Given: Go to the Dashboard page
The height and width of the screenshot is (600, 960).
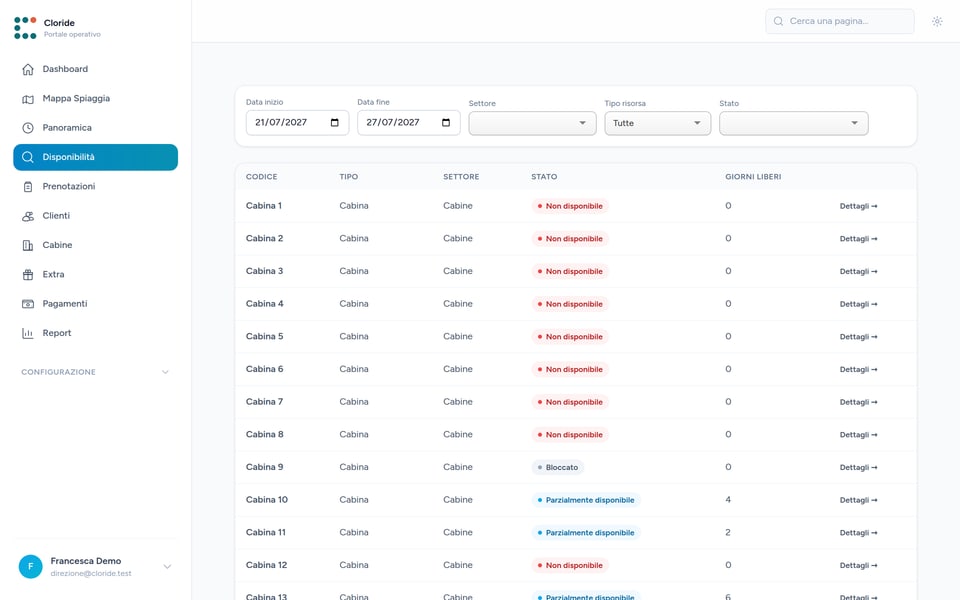Looking at the screenshot, I should pos(96,69).
